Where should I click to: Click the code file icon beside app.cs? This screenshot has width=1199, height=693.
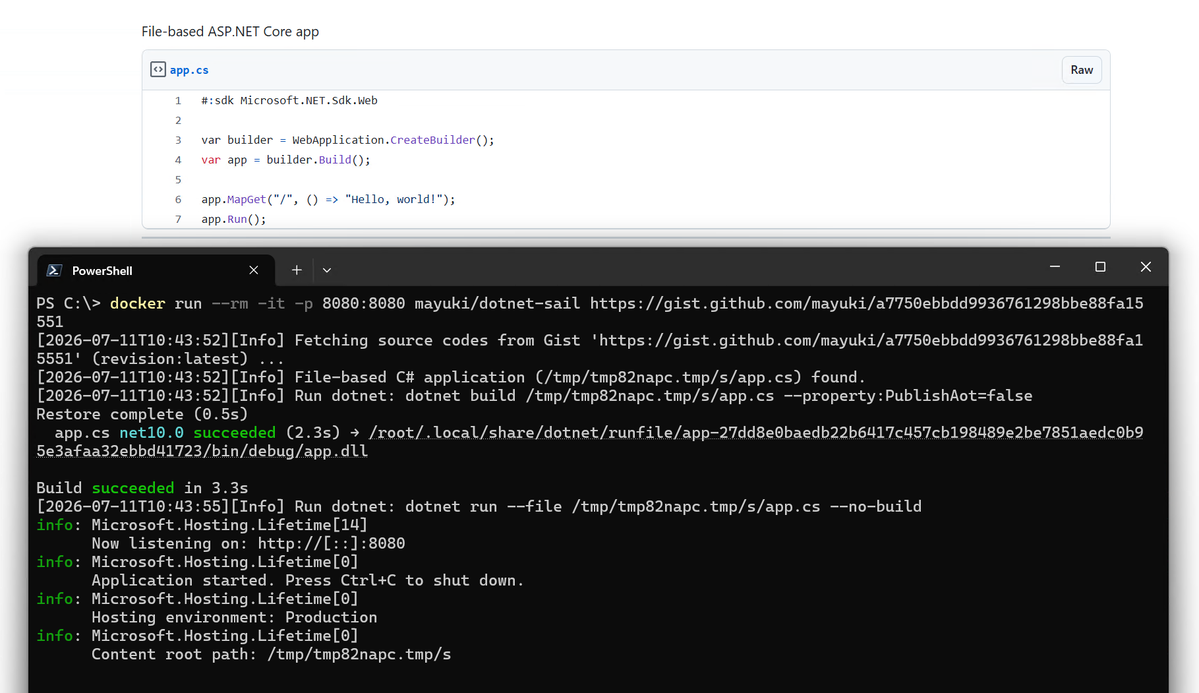click(x=158, y=70)
